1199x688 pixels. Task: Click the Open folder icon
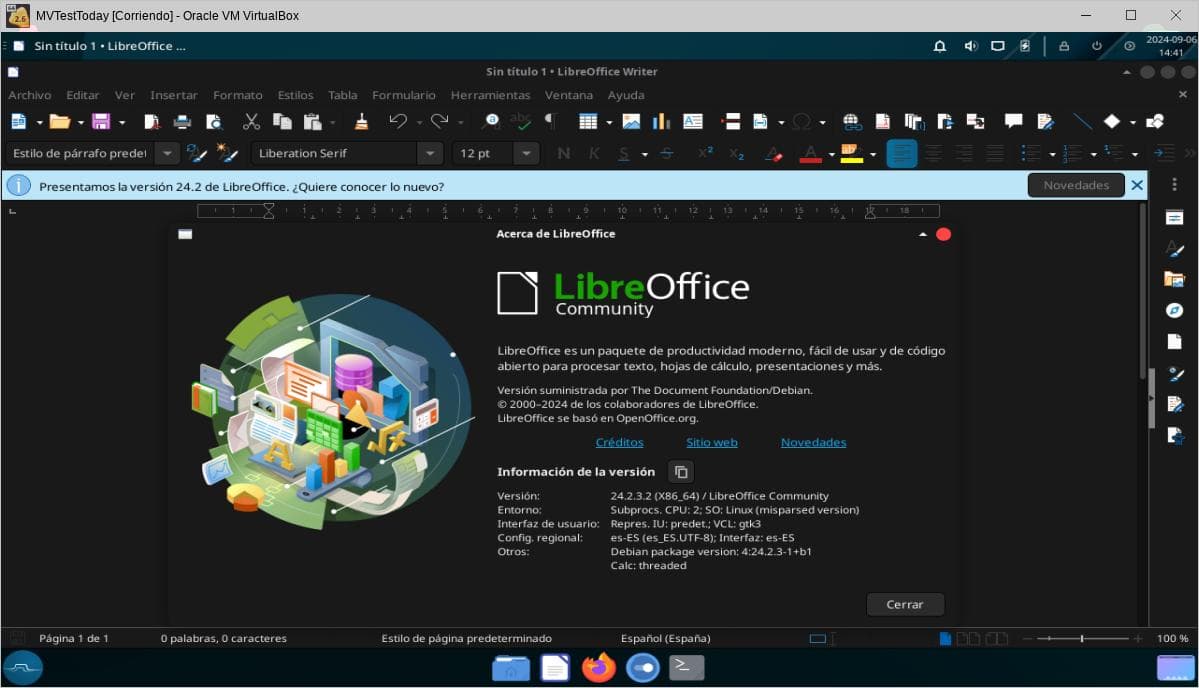(60, 122)
